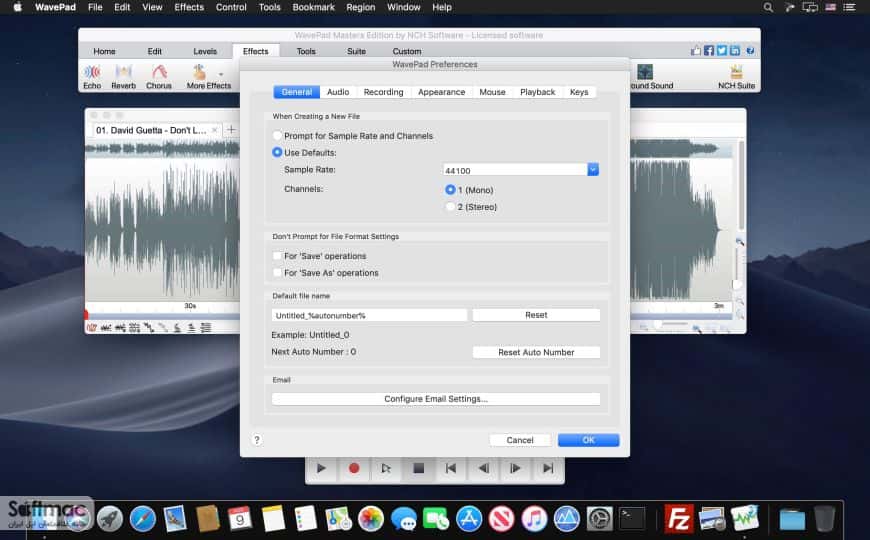
Task: Open iTunes from the Dock
Action: [x=534, y=519]
